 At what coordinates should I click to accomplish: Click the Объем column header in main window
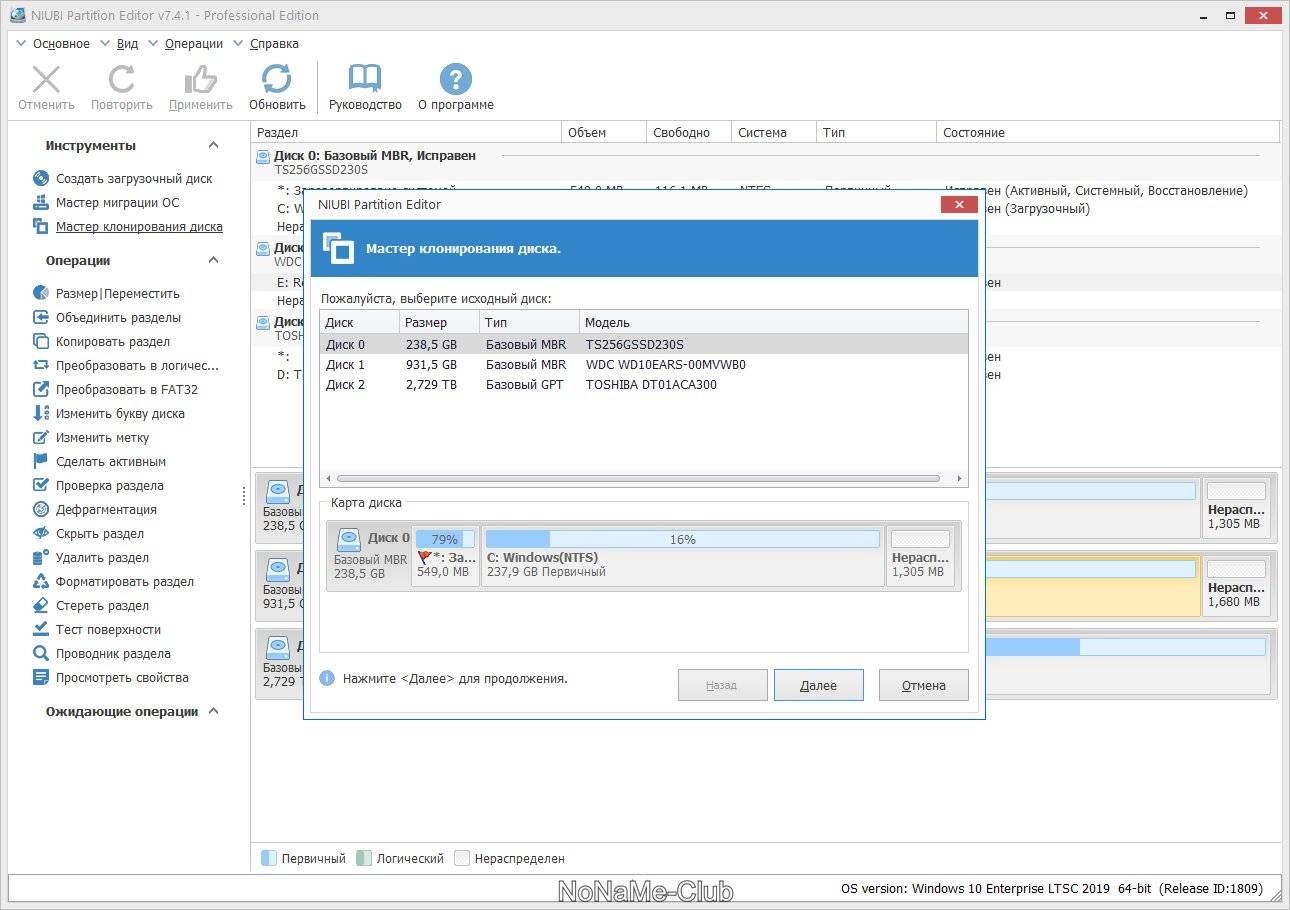click(604, 132)
